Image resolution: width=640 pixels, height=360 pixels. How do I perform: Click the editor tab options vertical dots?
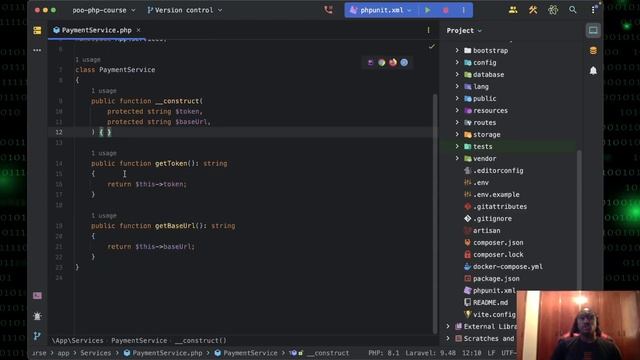(428, 30)
